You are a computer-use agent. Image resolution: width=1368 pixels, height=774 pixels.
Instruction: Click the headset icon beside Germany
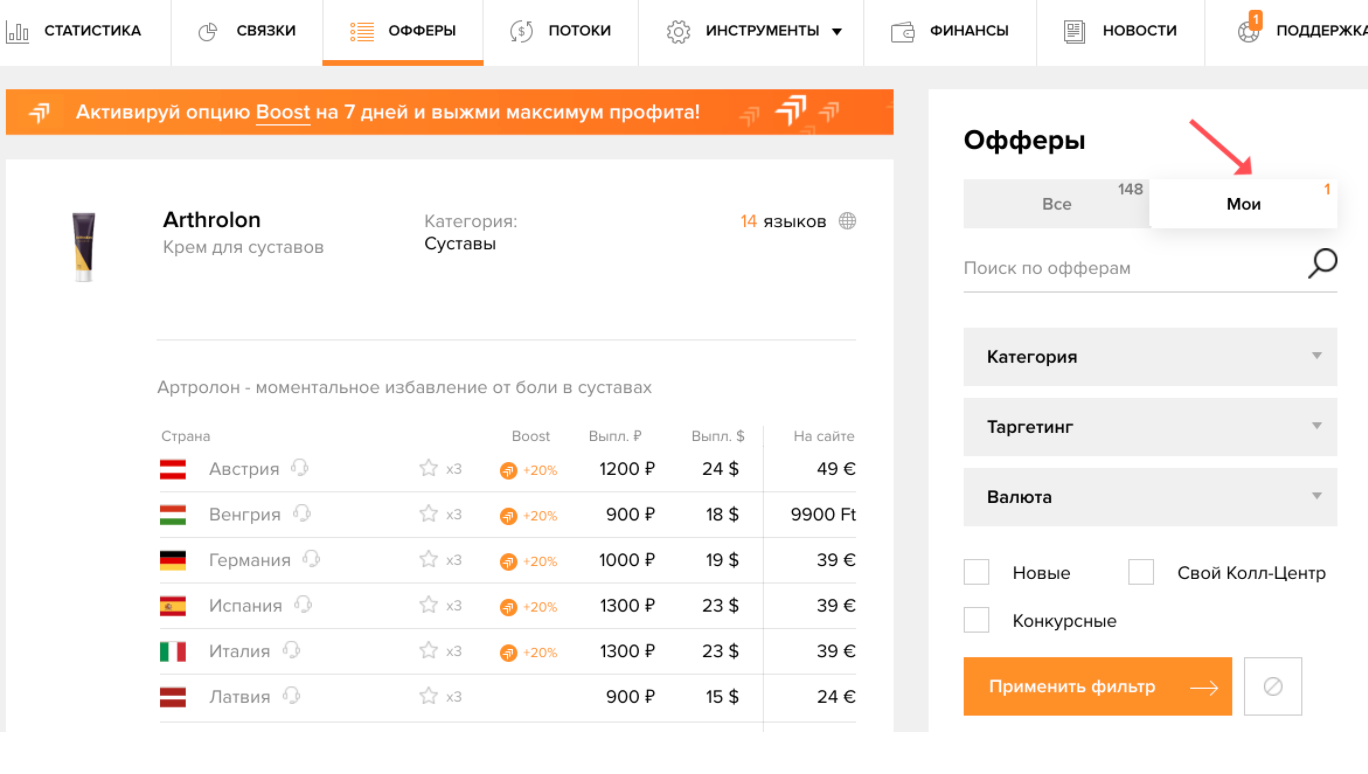311,559
